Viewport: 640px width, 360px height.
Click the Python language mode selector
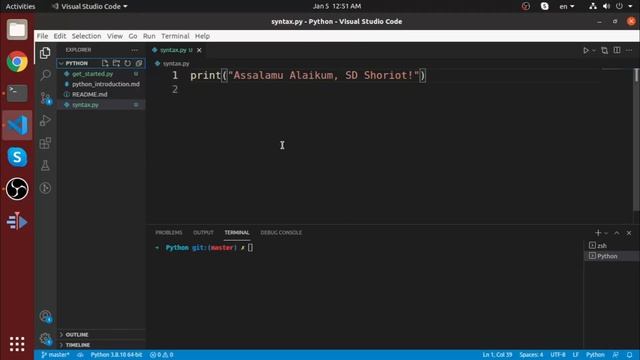point(595,355)
